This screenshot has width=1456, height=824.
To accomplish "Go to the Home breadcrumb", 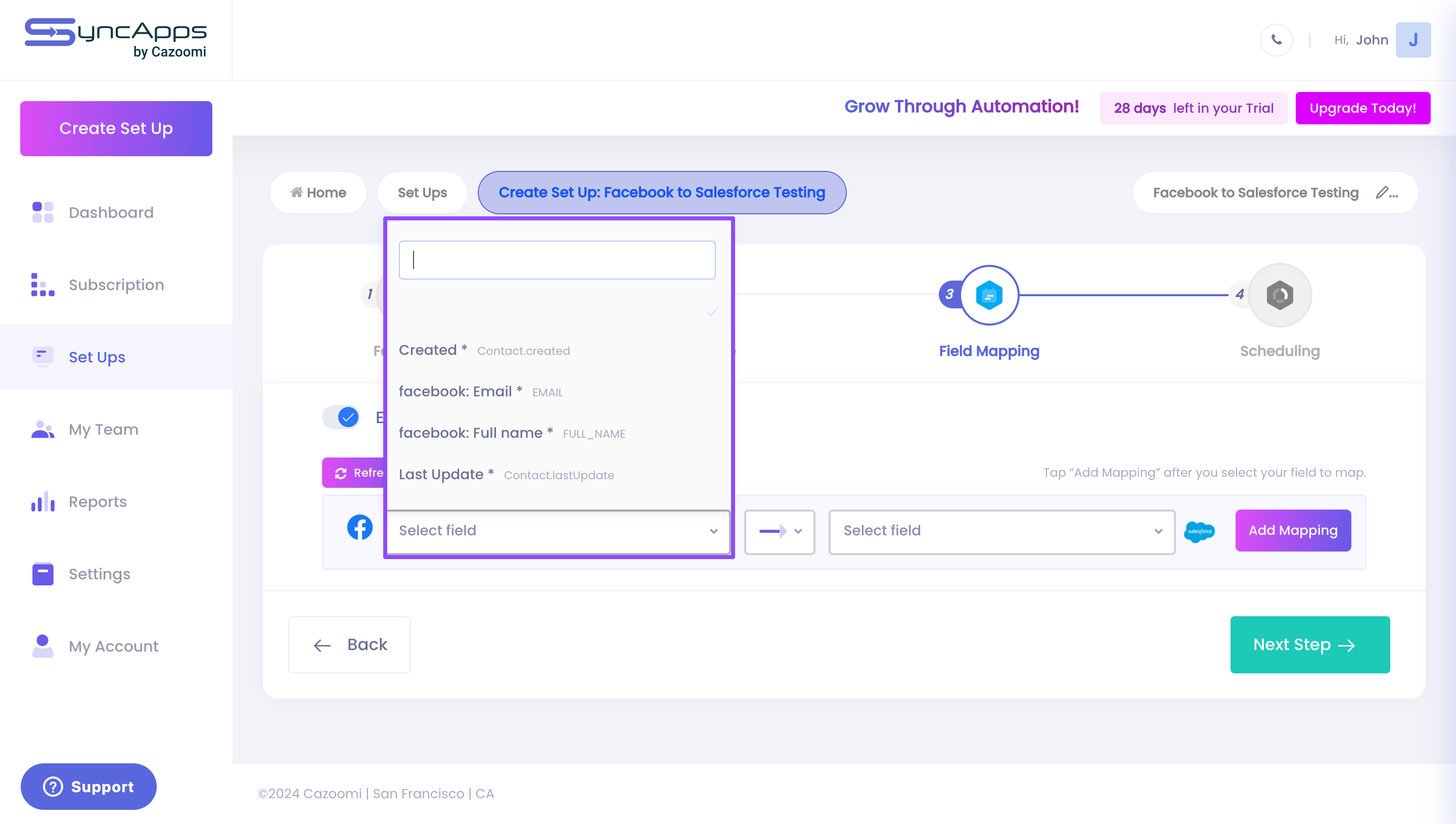I will click(318, 193).
